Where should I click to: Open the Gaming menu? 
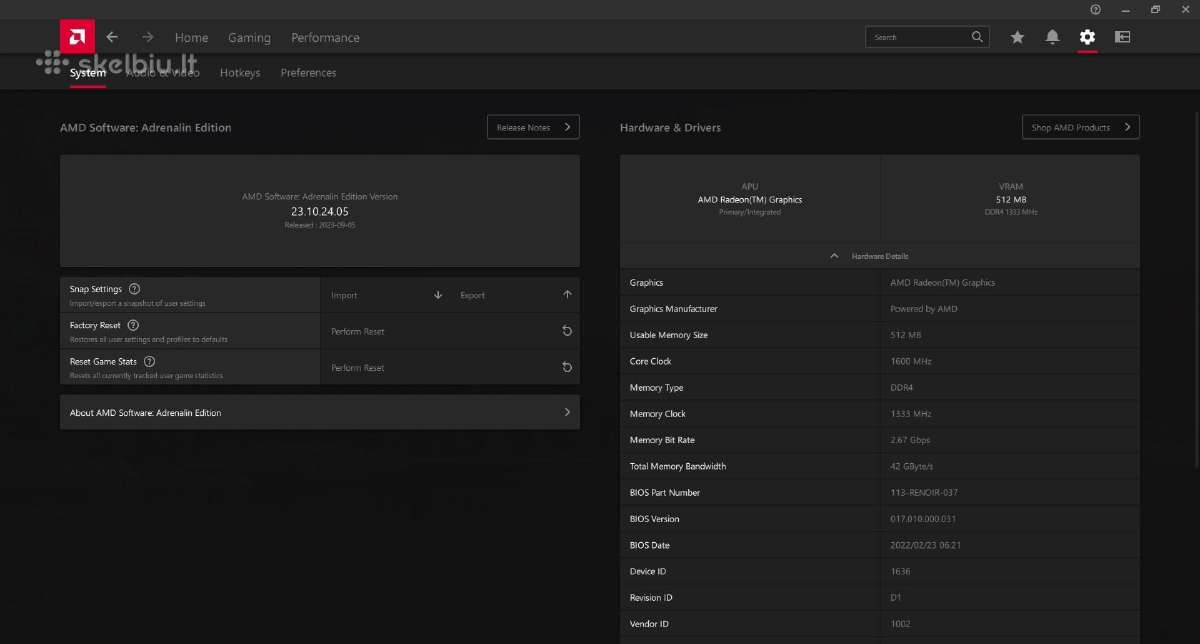249,37
